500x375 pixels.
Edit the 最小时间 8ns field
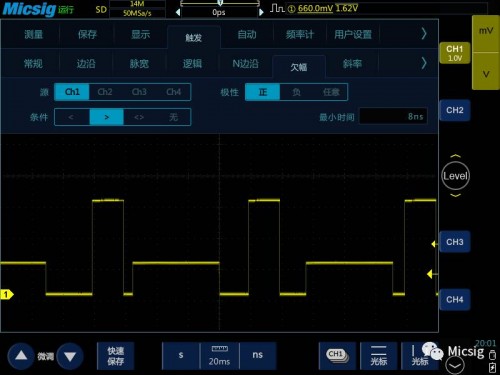click(393, 116)
